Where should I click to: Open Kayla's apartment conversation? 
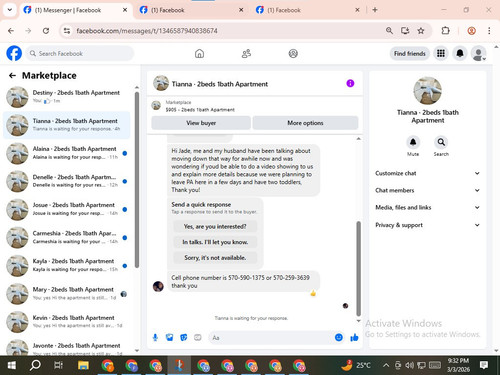pyautogui.click(x=67, y=265)
